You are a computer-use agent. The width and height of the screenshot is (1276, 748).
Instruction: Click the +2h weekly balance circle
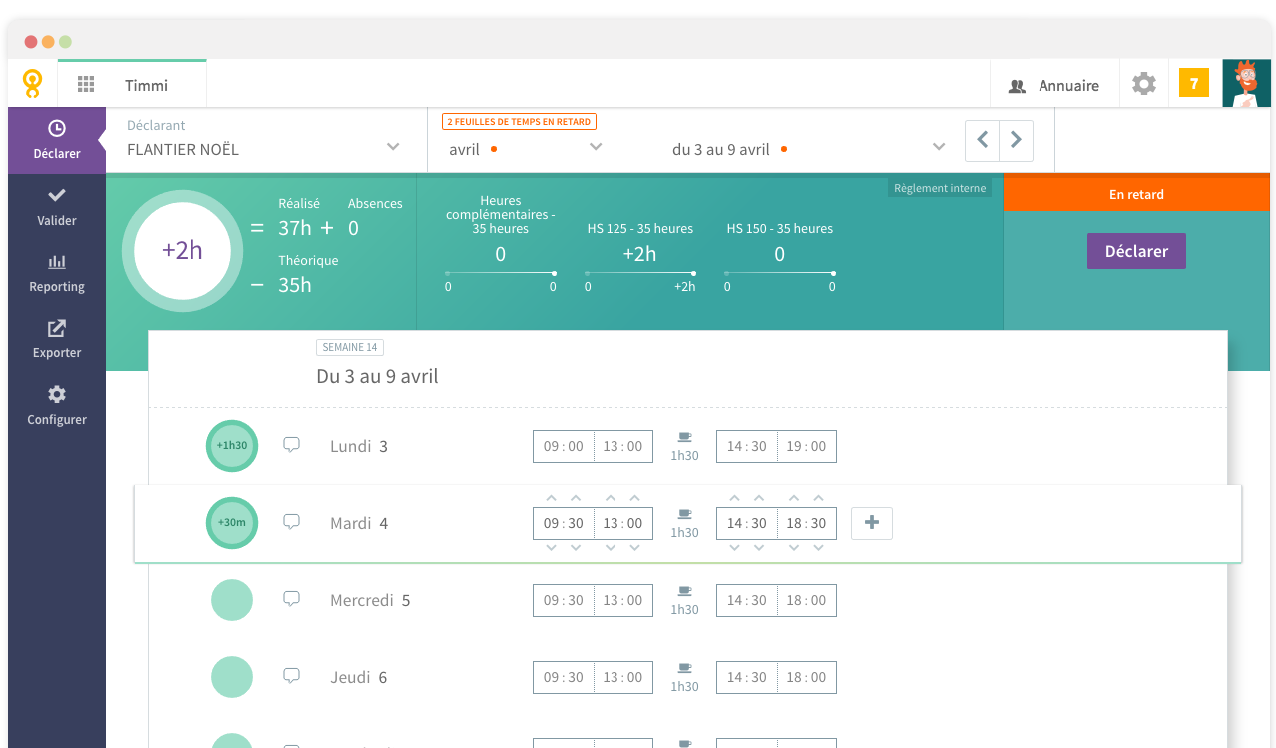coord(182,250)
